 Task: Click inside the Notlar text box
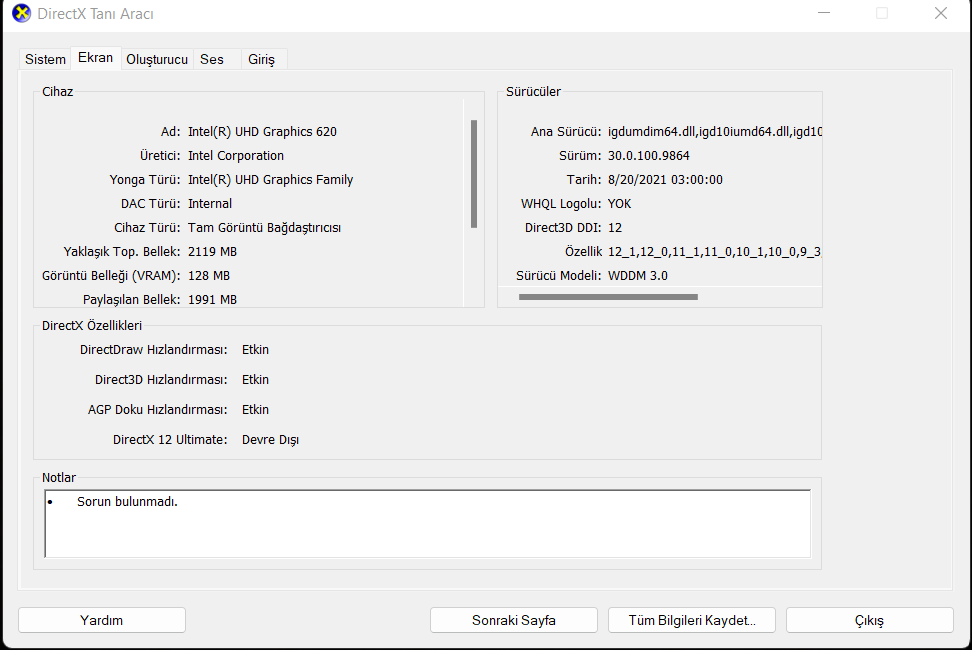[428, 524]
